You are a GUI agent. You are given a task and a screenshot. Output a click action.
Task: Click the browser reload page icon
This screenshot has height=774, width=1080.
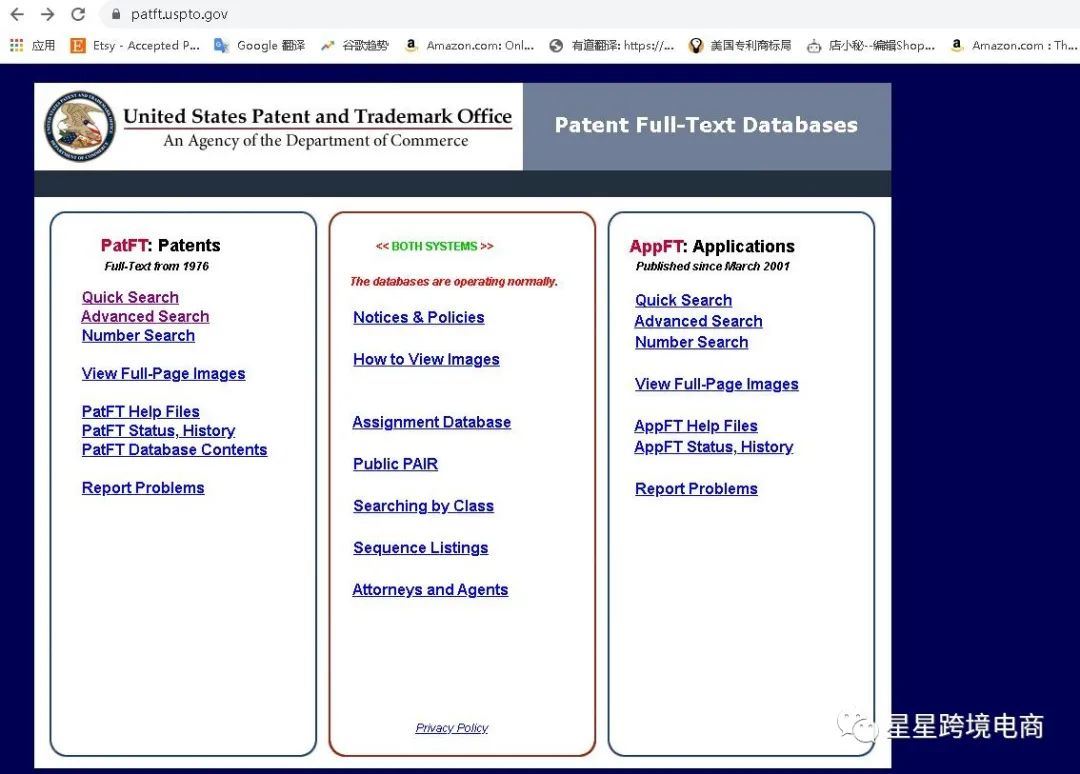78,14
